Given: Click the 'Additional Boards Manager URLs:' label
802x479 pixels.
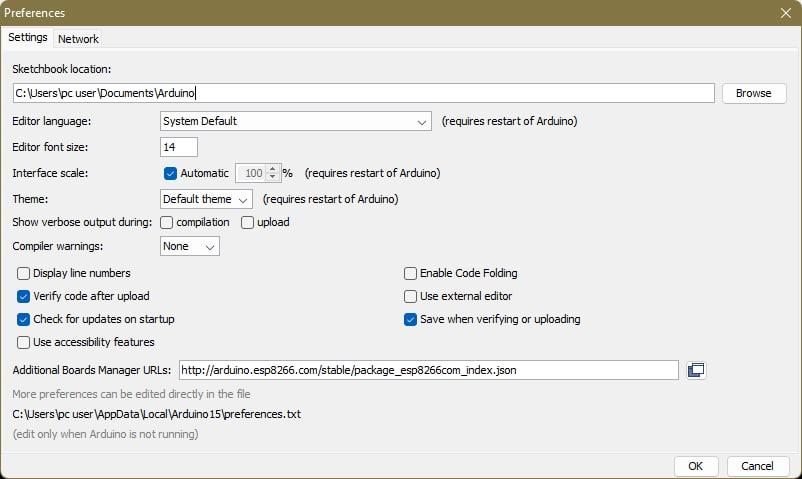Looking at the screenshot, I should [92, 370].
